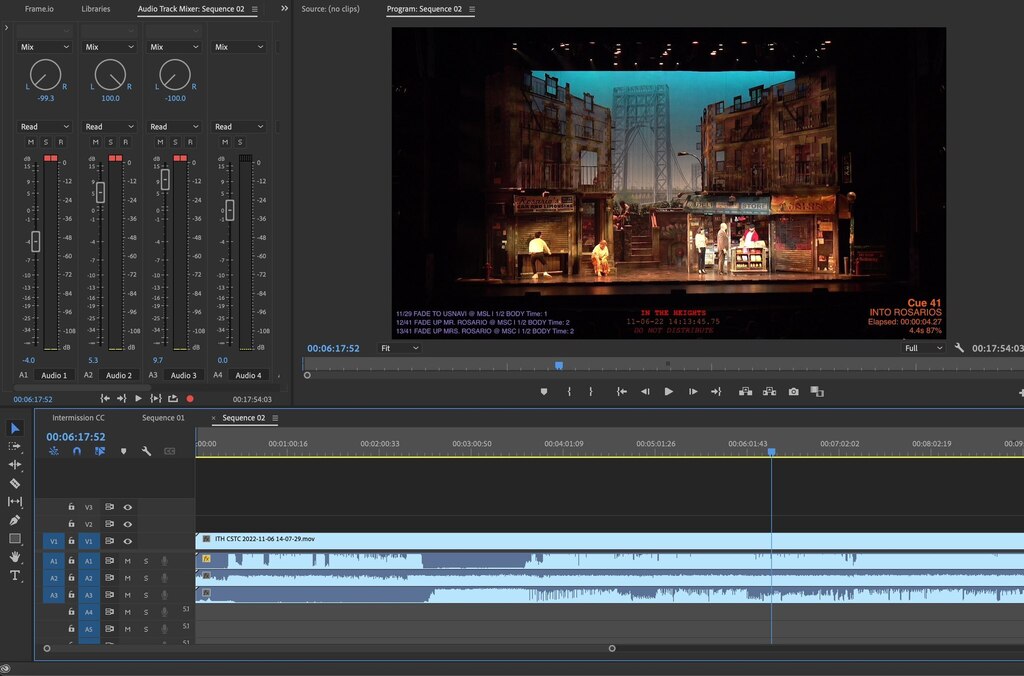Image resolution: width=1024 pixels, height=676 pixels.
Task: Toggle track output eye for V3
Action: point(128,507)
